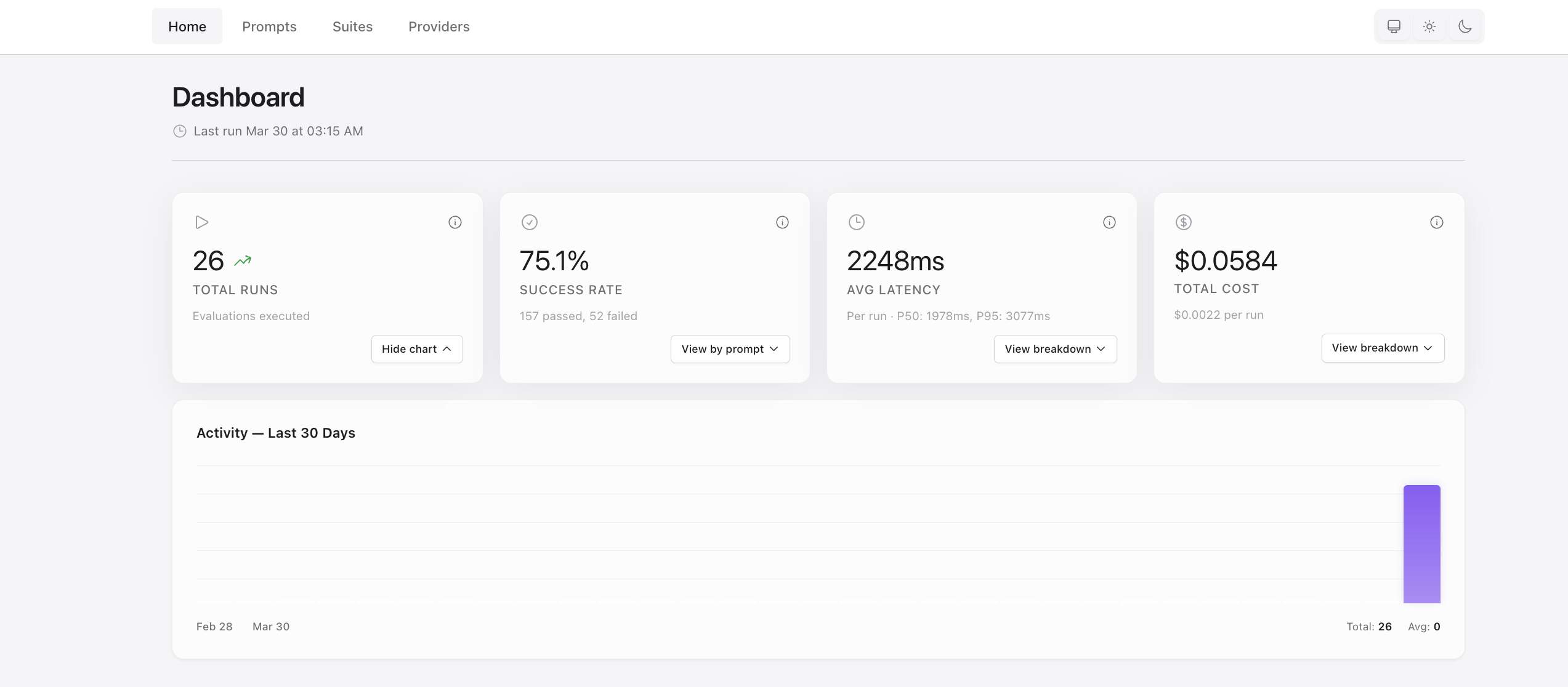This screenshot has width=1568, height=687.
Task: Enable light theme with sun icon
Action: coord(1429,26)
